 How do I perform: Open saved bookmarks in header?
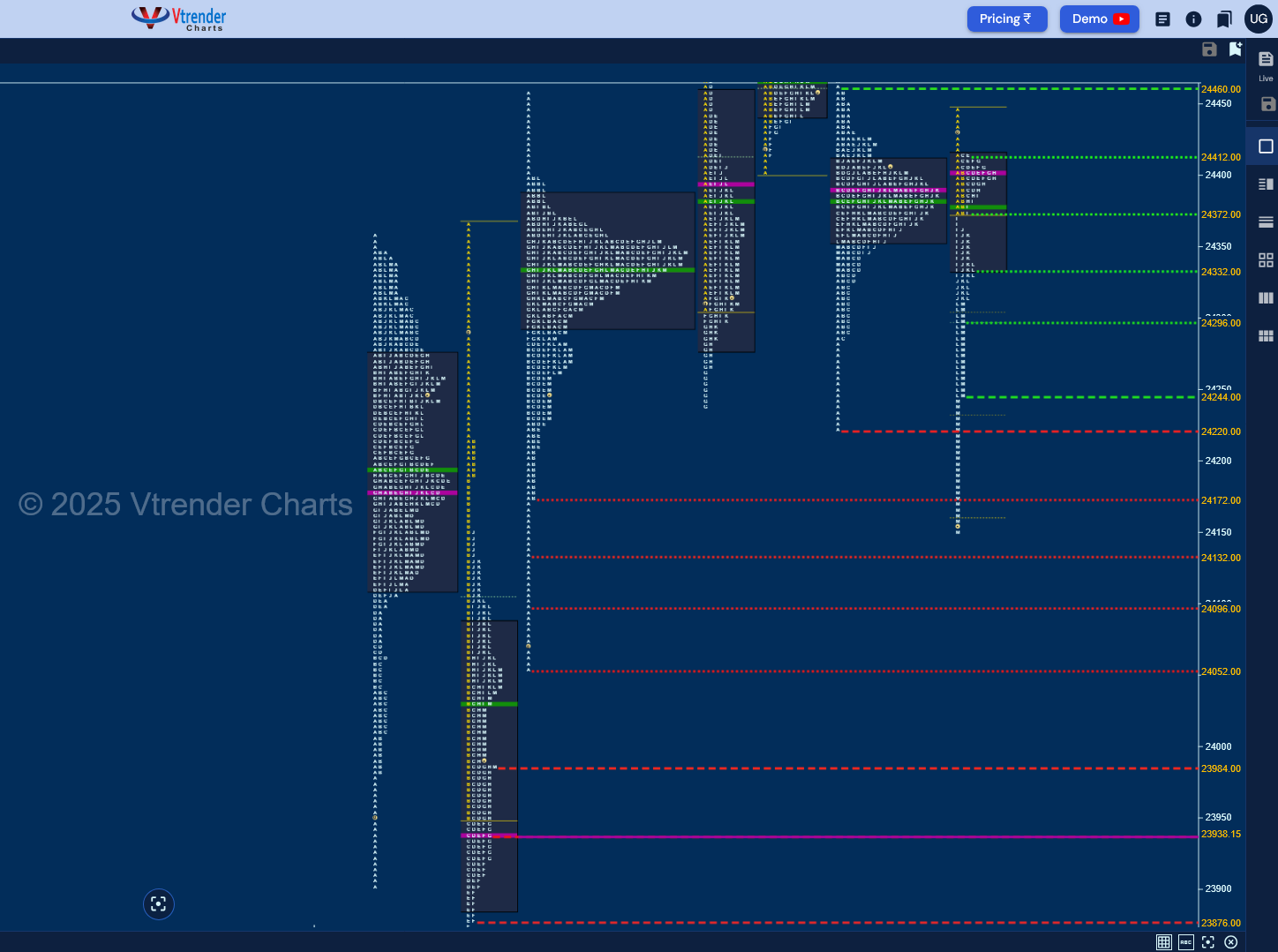coord(1224,19)
